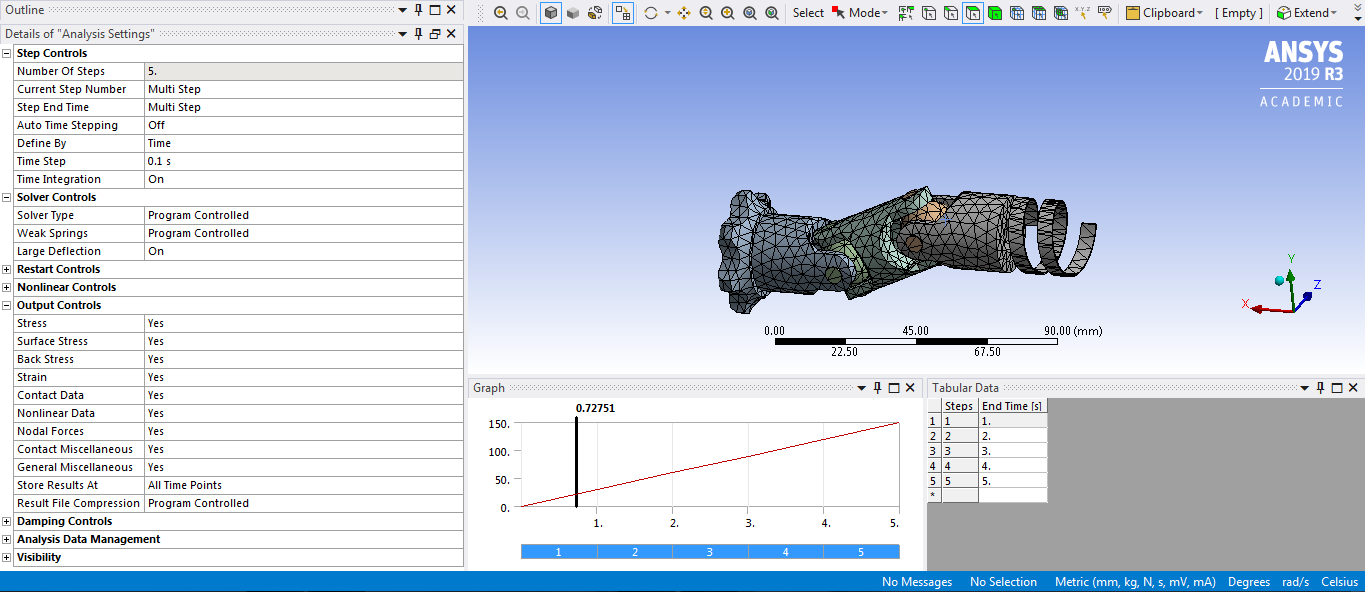Click the Zoom In magnifier icon
Screen dimensions: 1365x592
point(707,13)
